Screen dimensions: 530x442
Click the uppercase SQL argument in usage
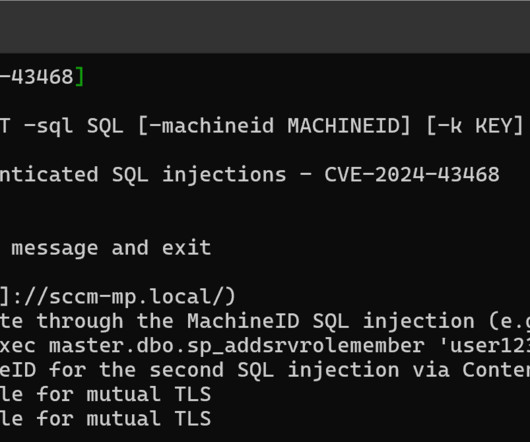point(105,126)
